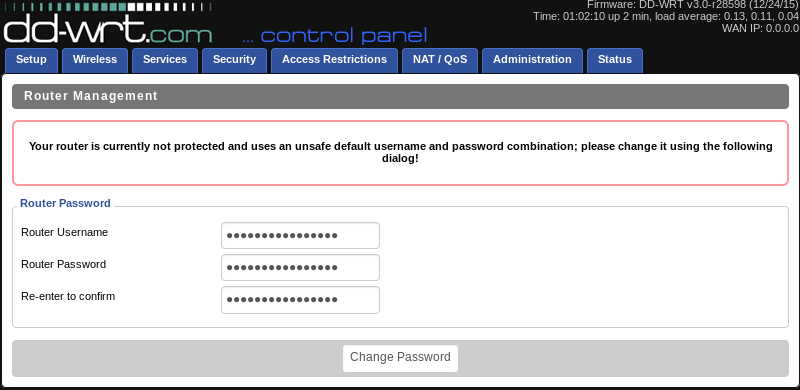Viewport: 800px width, 390px height.
Task: Go to the Services tab
Action: pyautogui.click(x=165, y=60)
